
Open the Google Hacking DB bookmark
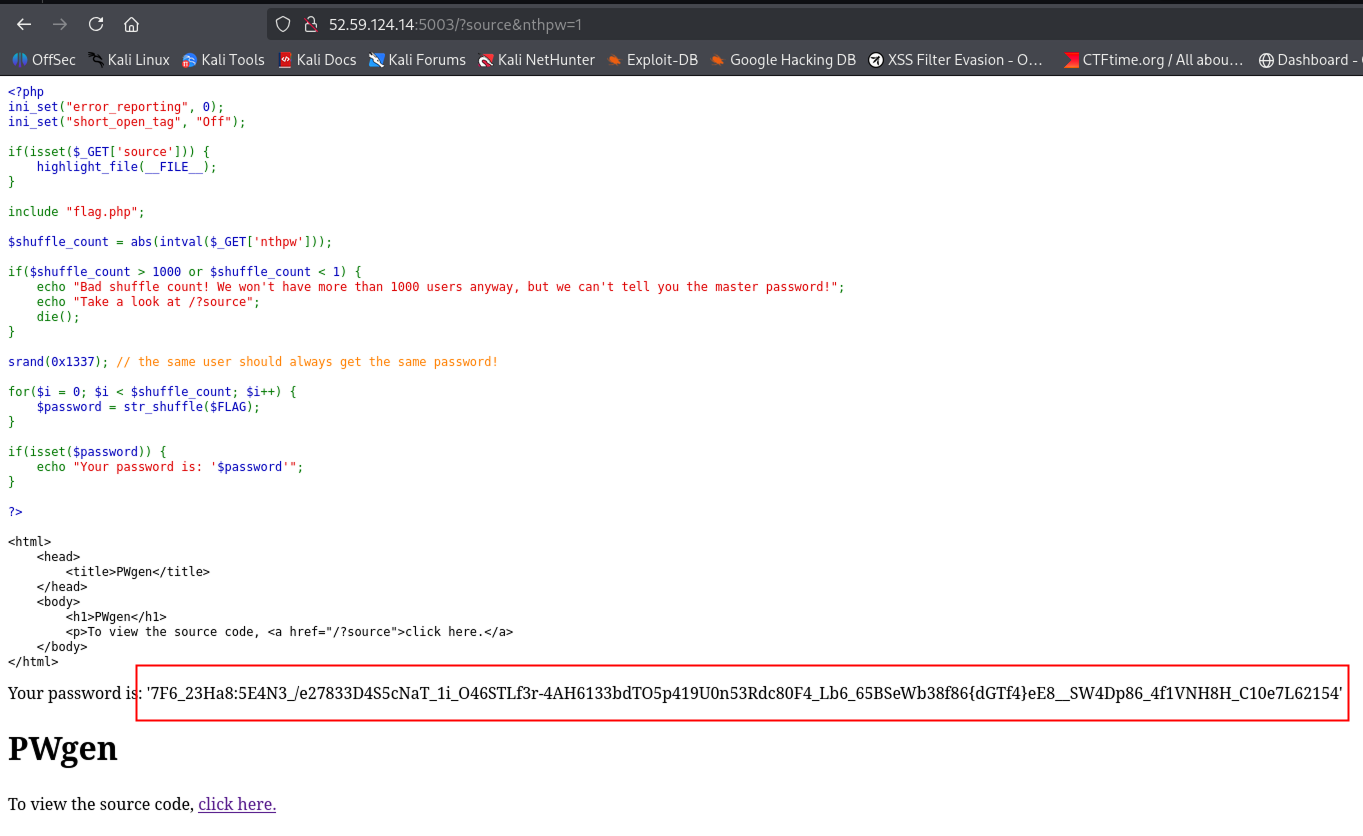783,60
